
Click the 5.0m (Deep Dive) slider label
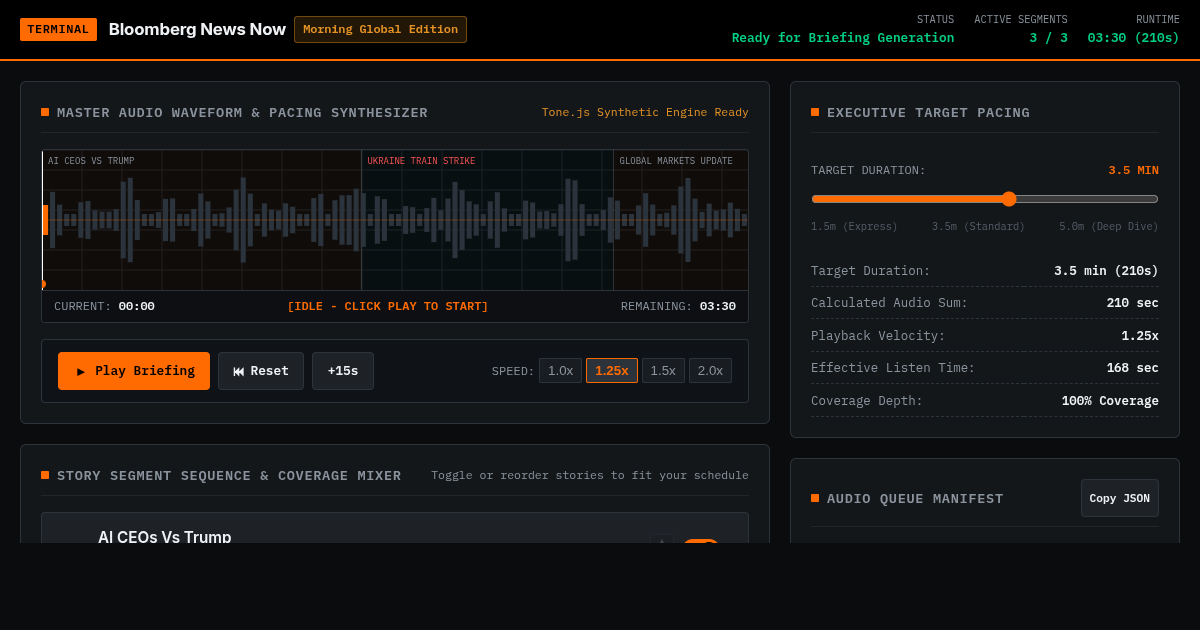point(1109,227)
